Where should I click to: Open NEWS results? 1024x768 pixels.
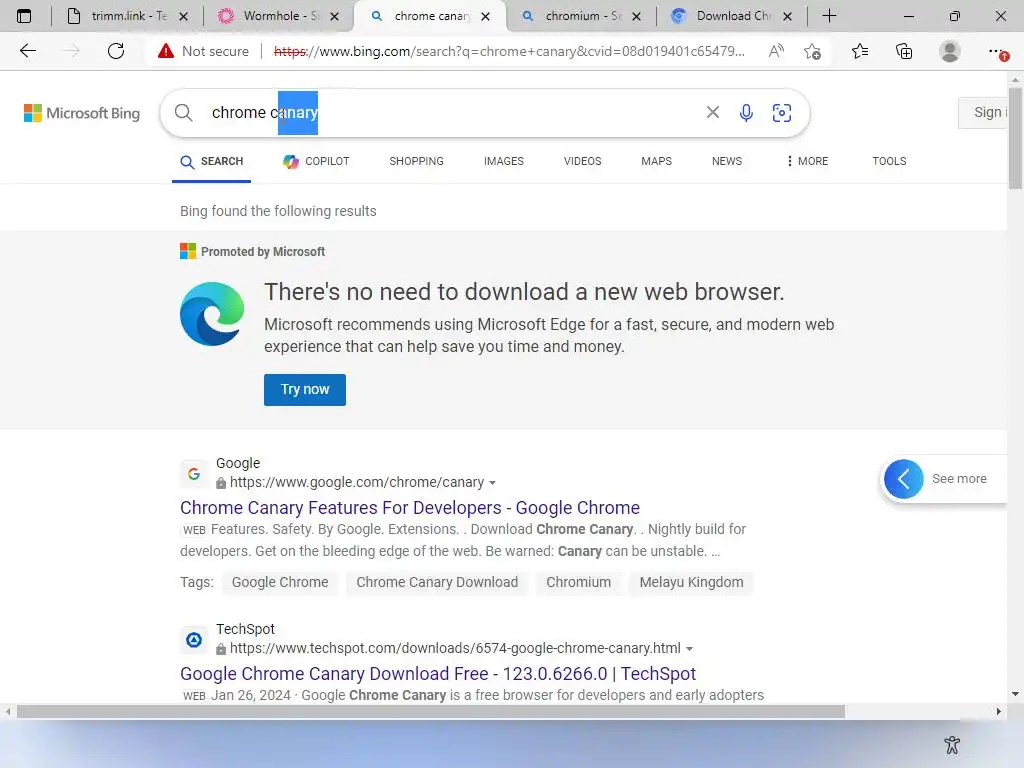pos(727,161)
